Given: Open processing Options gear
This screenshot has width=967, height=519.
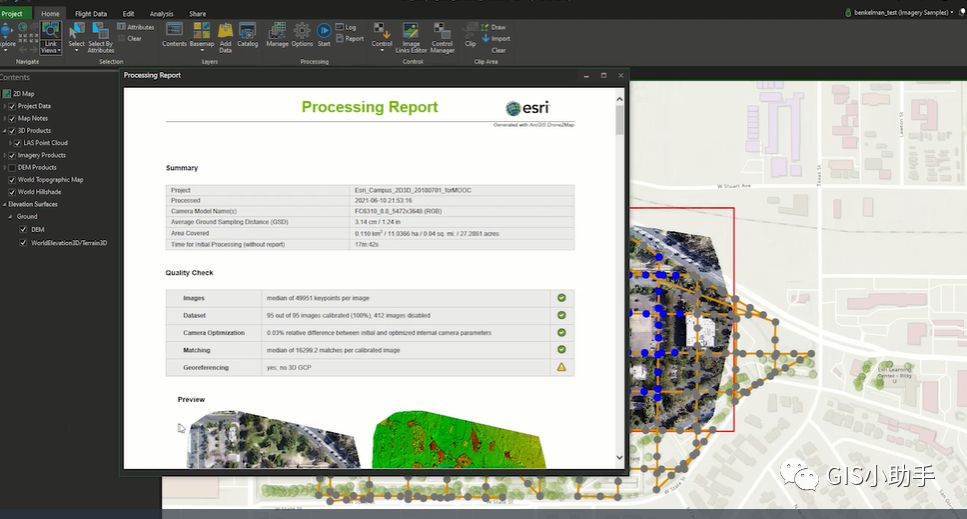Looking at the screenshot, I should point(302,35).
